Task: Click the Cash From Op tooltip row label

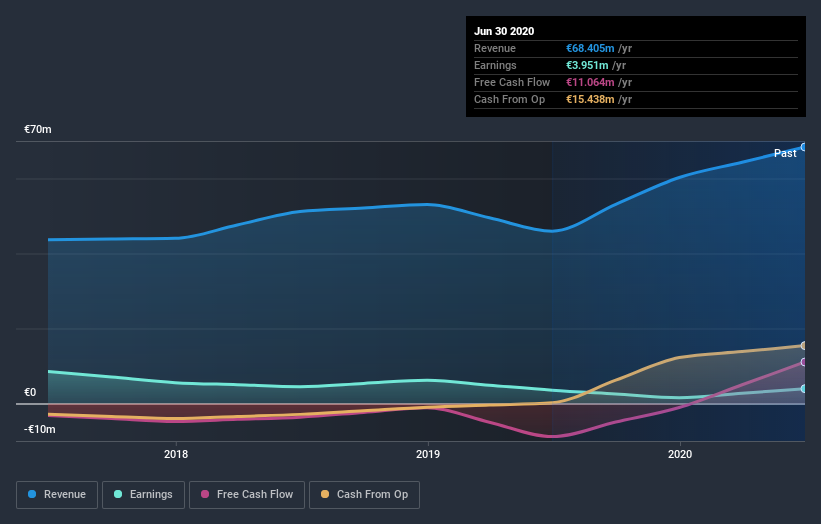Action: pyautogui.click(x=509, y=99)
